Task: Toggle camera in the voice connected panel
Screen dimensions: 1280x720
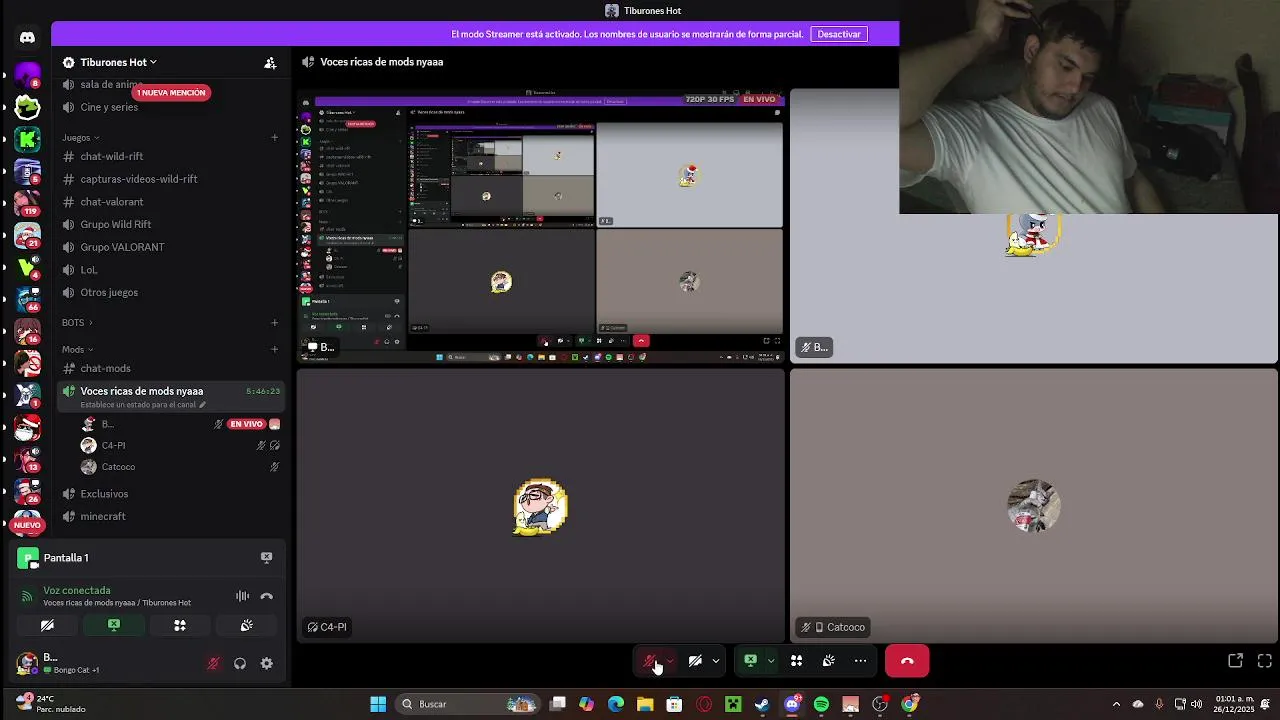Action: [x=47, y=625]
